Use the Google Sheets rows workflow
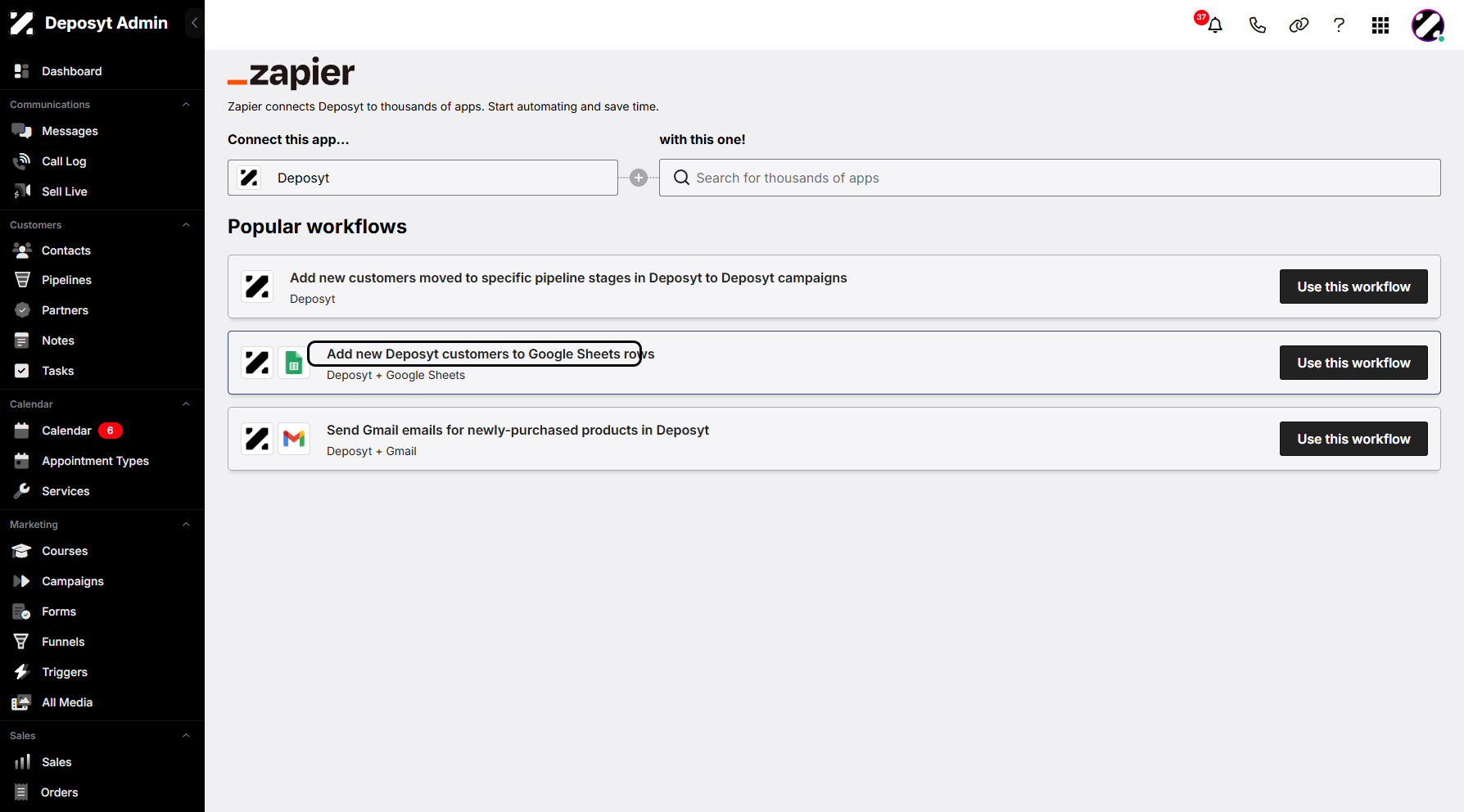The height and width of the screenshot is (812, 1464). [1353, 363]
